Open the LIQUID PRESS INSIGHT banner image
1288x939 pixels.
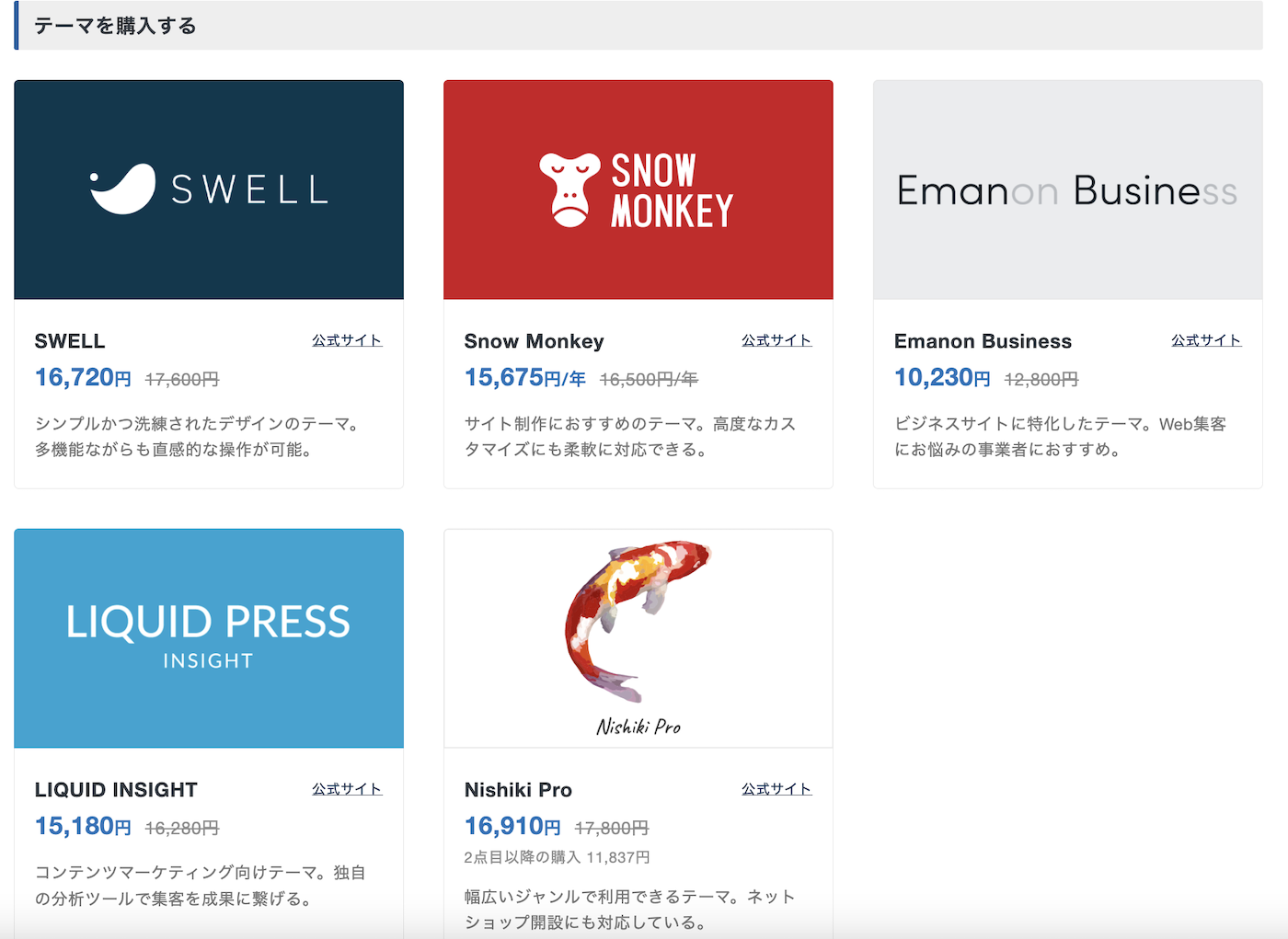209,638
